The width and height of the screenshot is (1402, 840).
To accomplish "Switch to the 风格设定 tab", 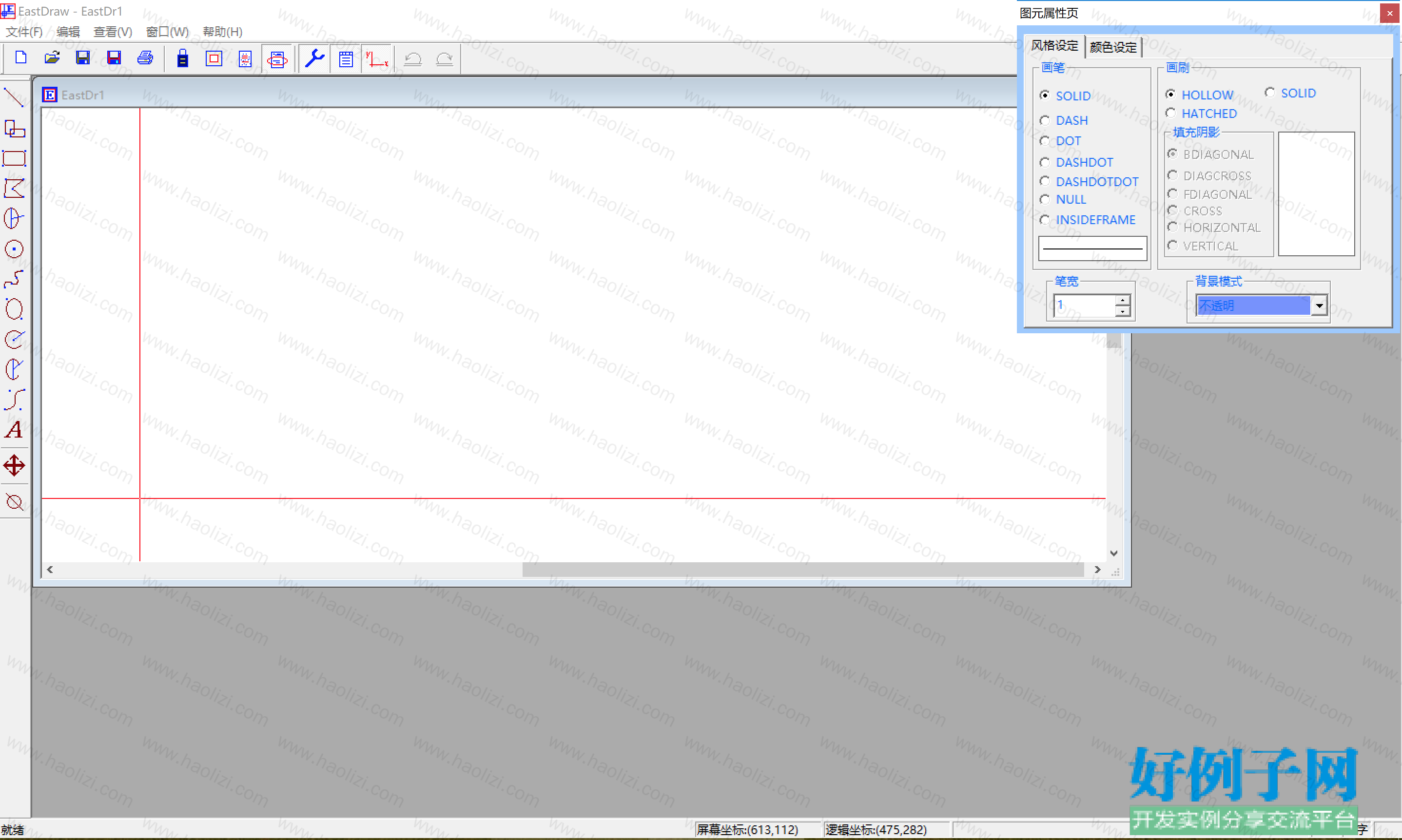I will 1054,45.
